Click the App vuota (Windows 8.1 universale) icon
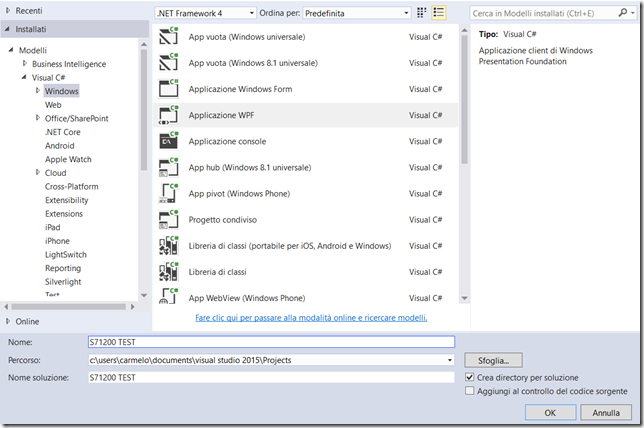The image size is (644, 428). point(168,62)
